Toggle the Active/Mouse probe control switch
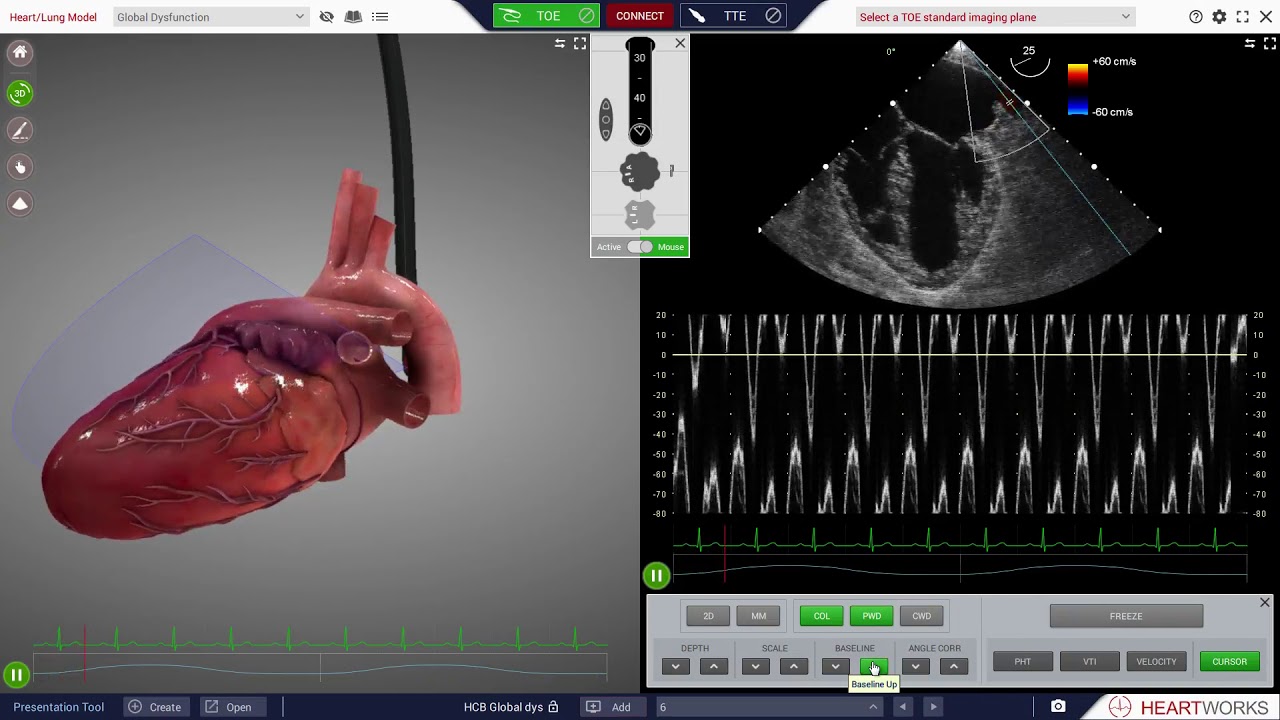 (640, 247)
